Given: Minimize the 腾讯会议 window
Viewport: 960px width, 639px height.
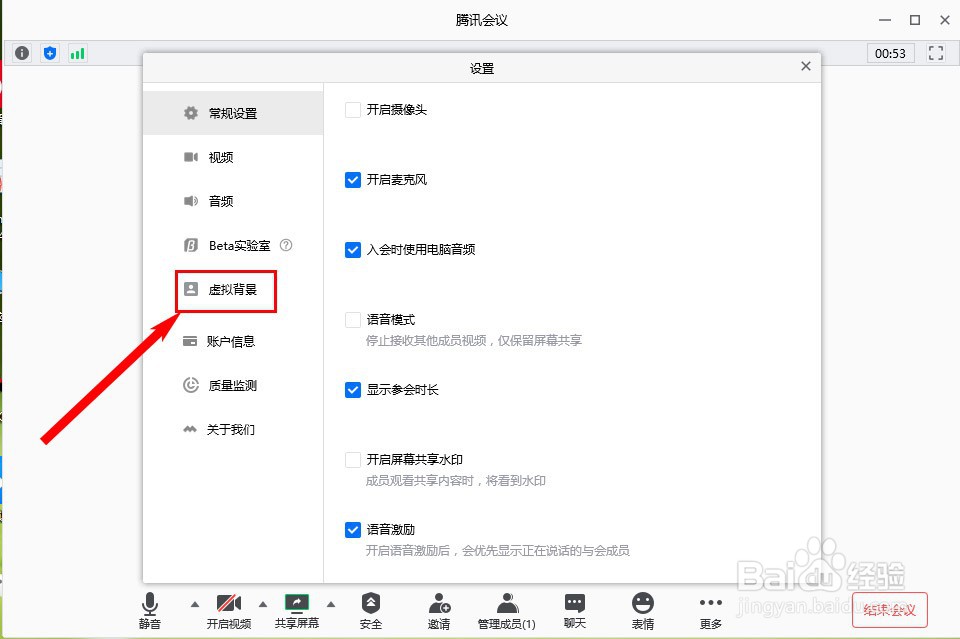Looking at the screenshot, I should pyautogui.click(x=885, y=20).
